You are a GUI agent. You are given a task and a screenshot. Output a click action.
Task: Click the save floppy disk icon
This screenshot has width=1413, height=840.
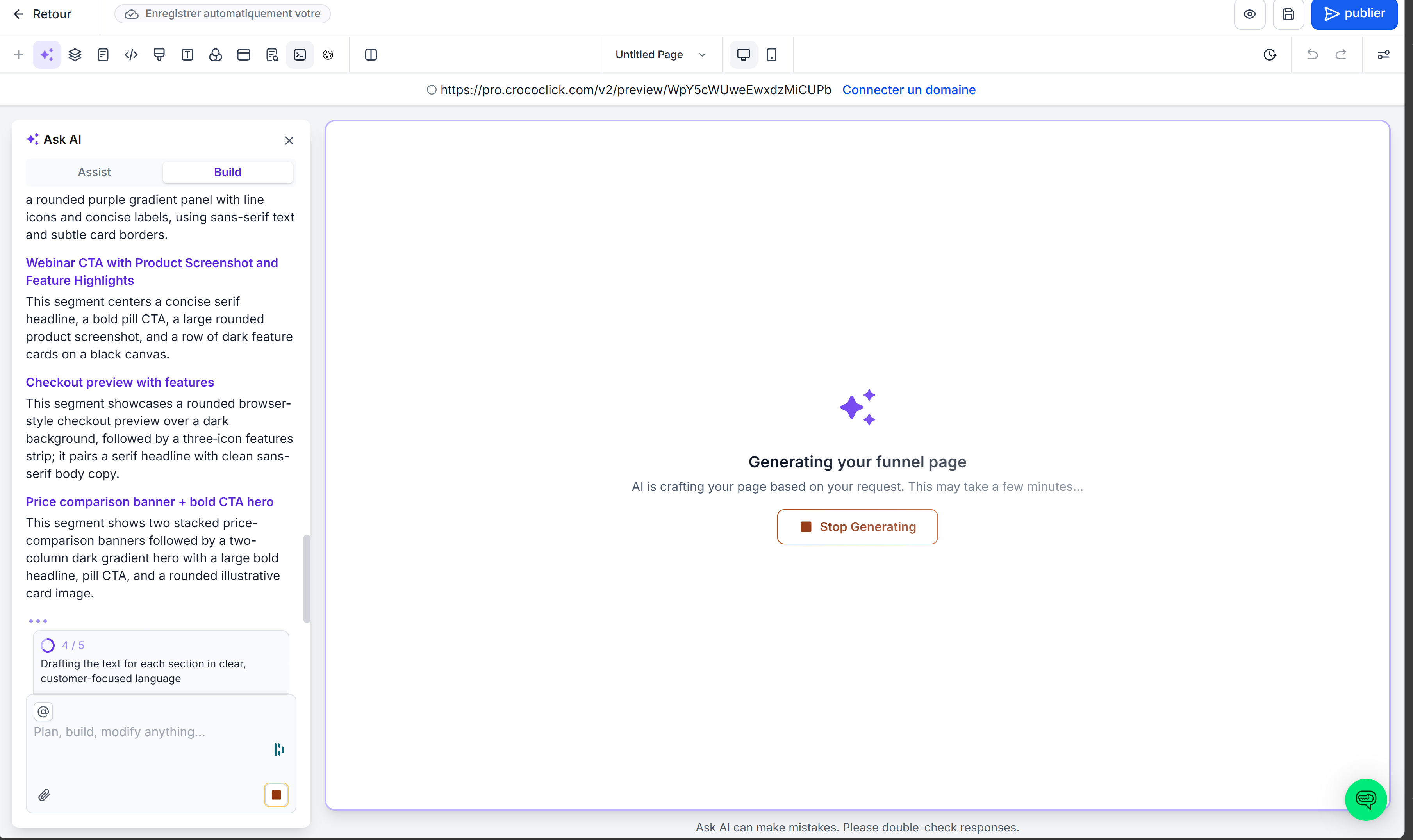tap(1288, 14)
